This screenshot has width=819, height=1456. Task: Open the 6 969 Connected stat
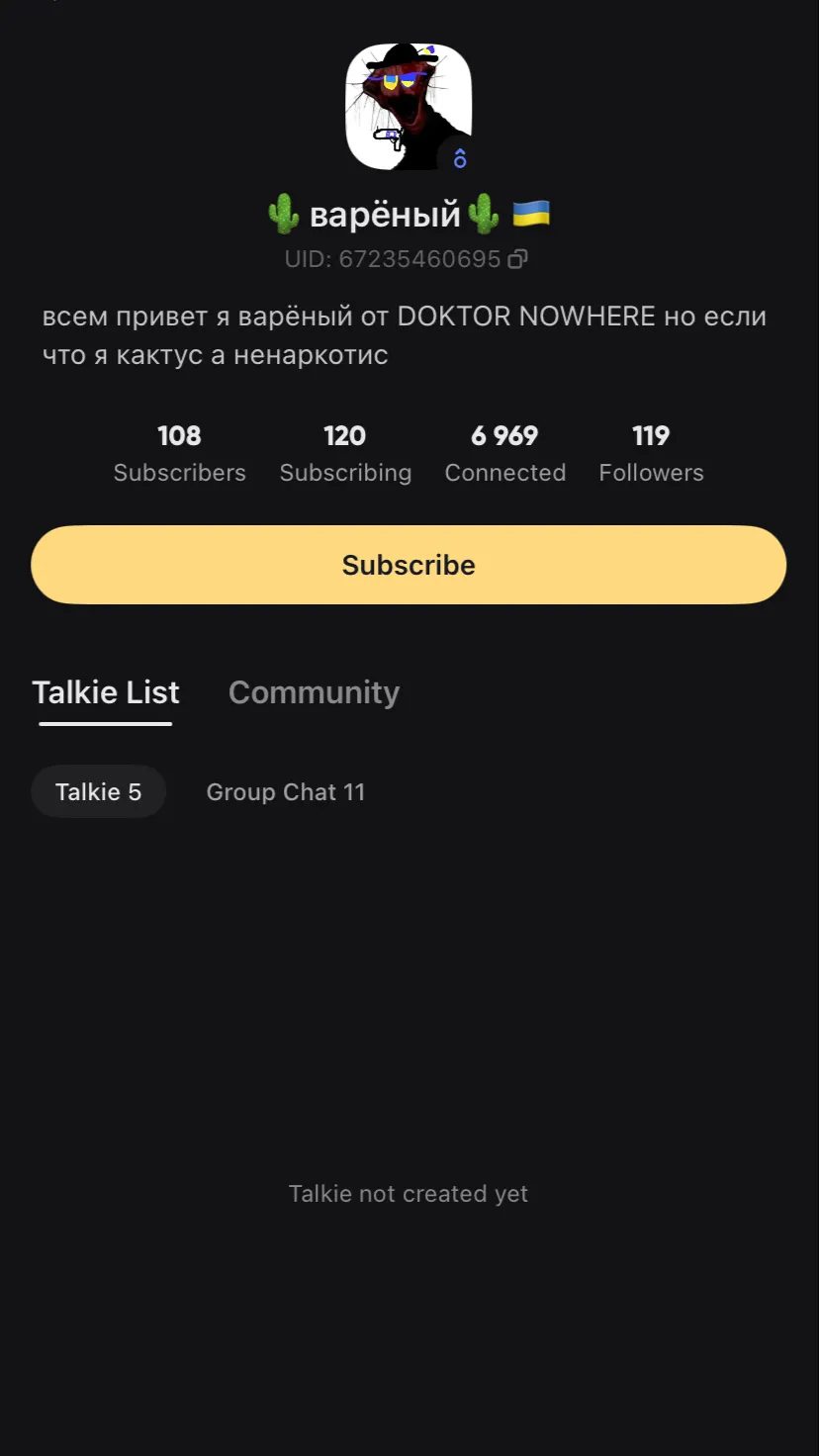tap(504, 453)
